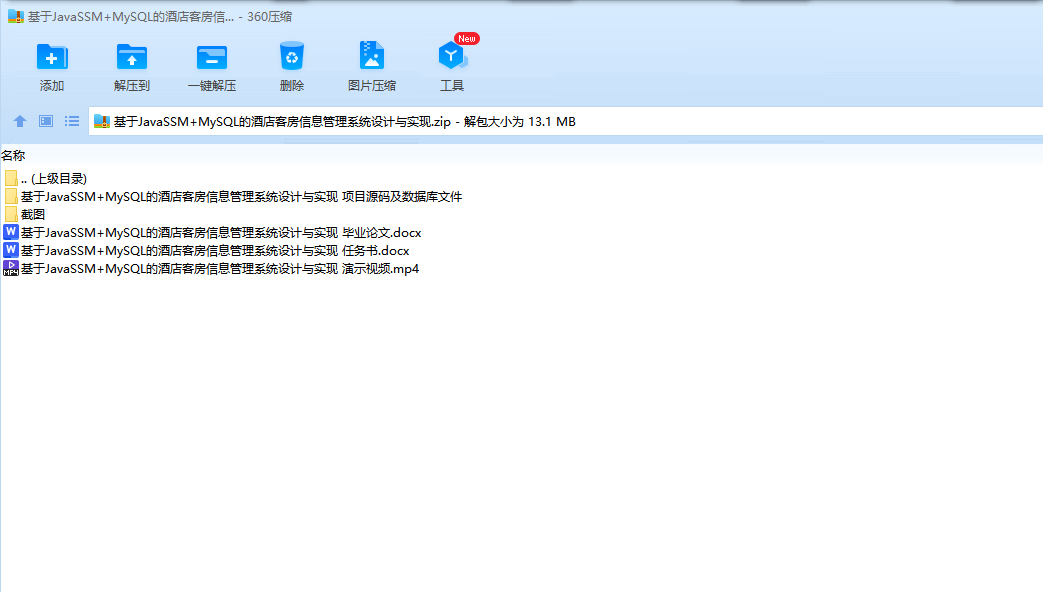Click the 添加 label under the add icon
Image resolution: width=1043 pixels, height=592 pixels.
coord(52,86)
